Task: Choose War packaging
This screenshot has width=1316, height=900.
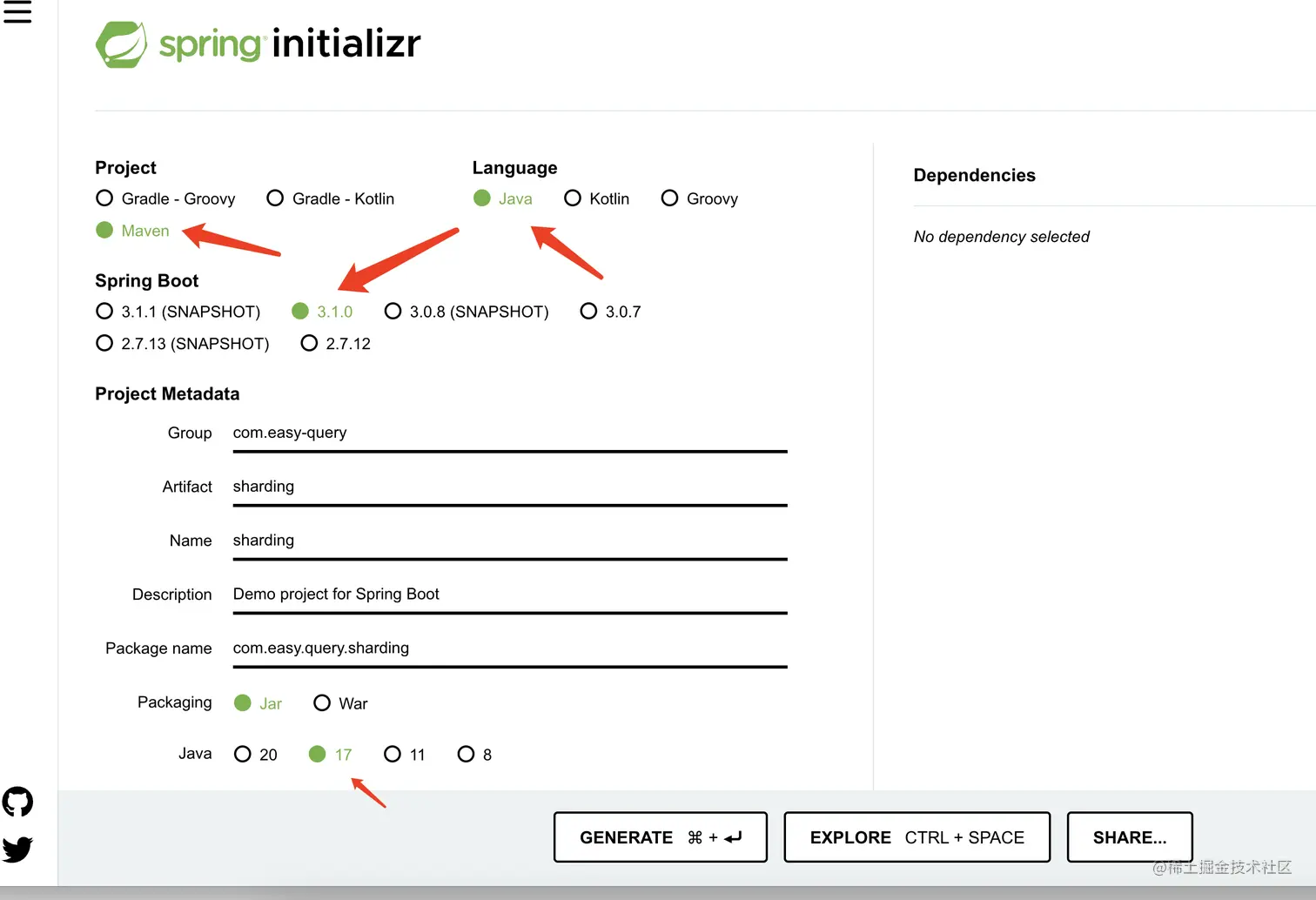Action: [x=340, y=703]
